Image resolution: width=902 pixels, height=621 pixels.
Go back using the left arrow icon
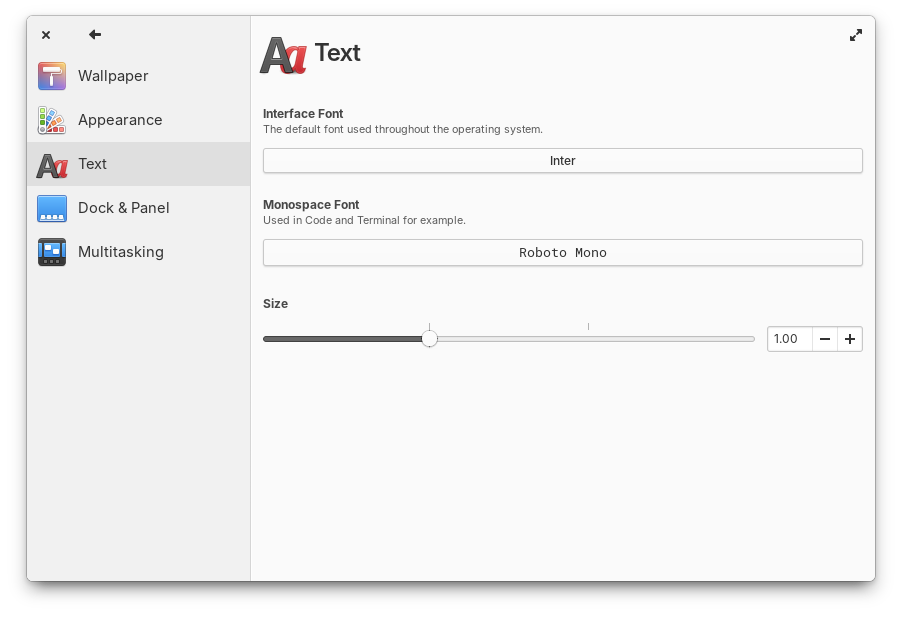(x=95, y=35)
